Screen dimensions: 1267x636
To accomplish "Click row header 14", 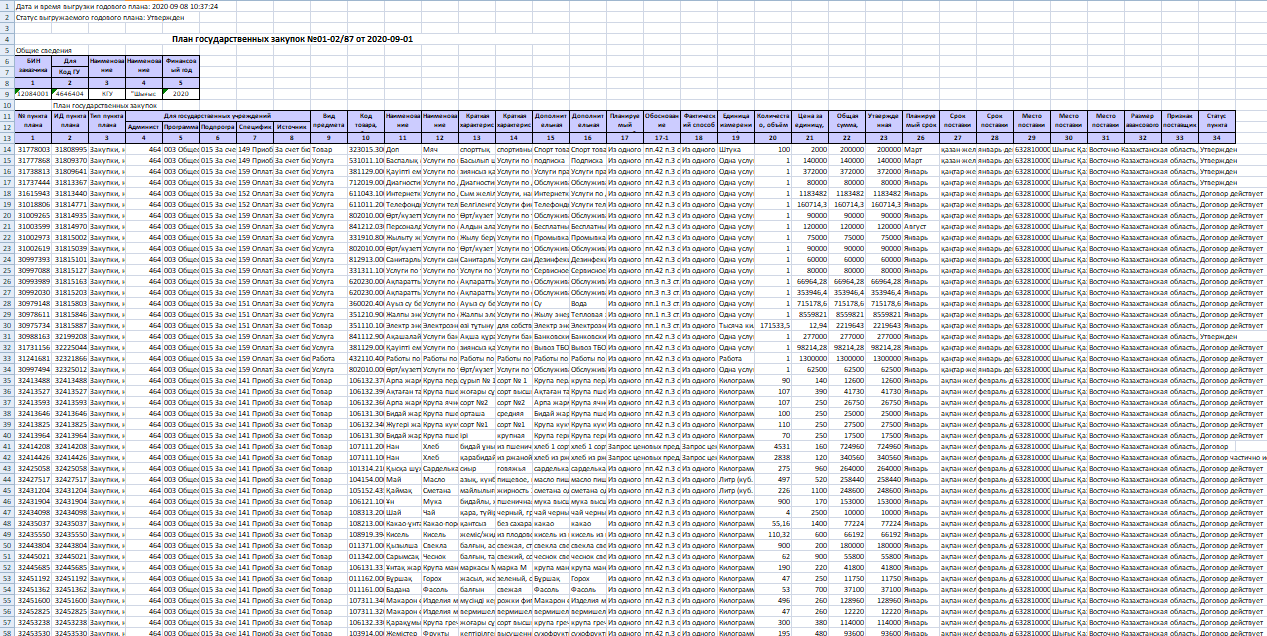I will coord(7,148).
